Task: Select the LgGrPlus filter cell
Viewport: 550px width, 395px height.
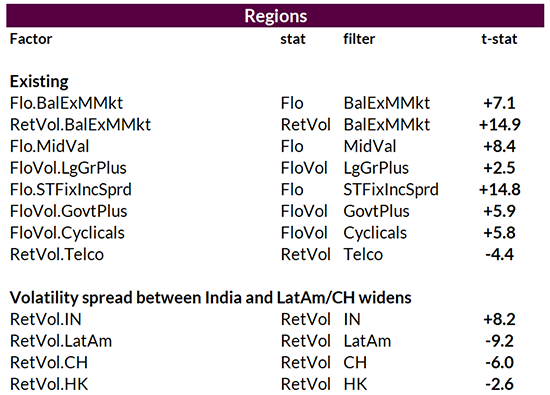Action: click(x=376, y=168)
